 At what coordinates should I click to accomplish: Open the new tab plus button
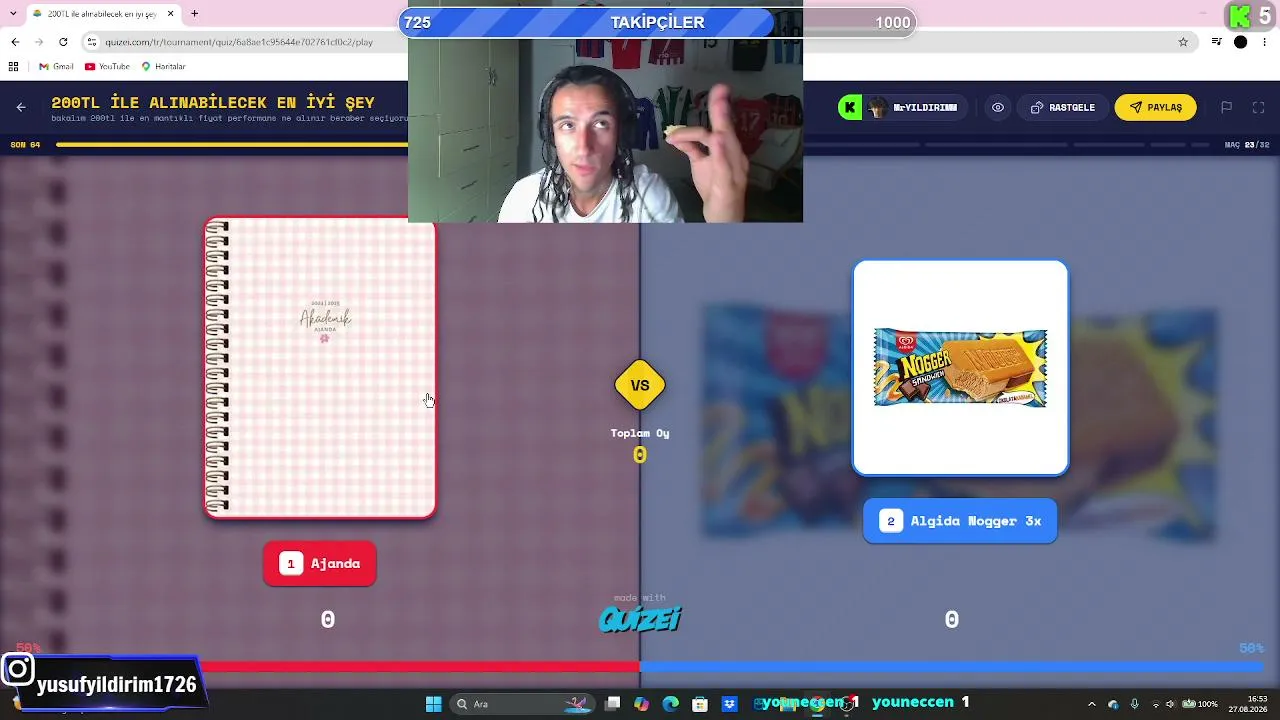click(x=194, y=13)
